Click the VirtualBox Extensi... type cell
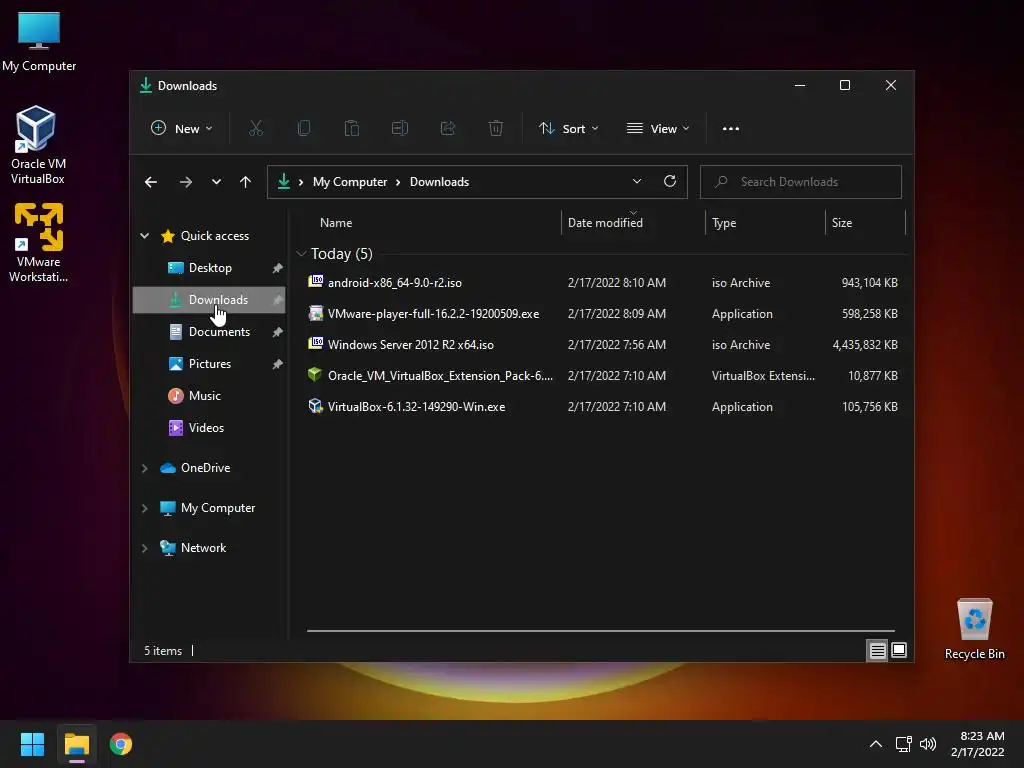The image size is (1024, 768). pyautogui.click(x=763, y=376)
